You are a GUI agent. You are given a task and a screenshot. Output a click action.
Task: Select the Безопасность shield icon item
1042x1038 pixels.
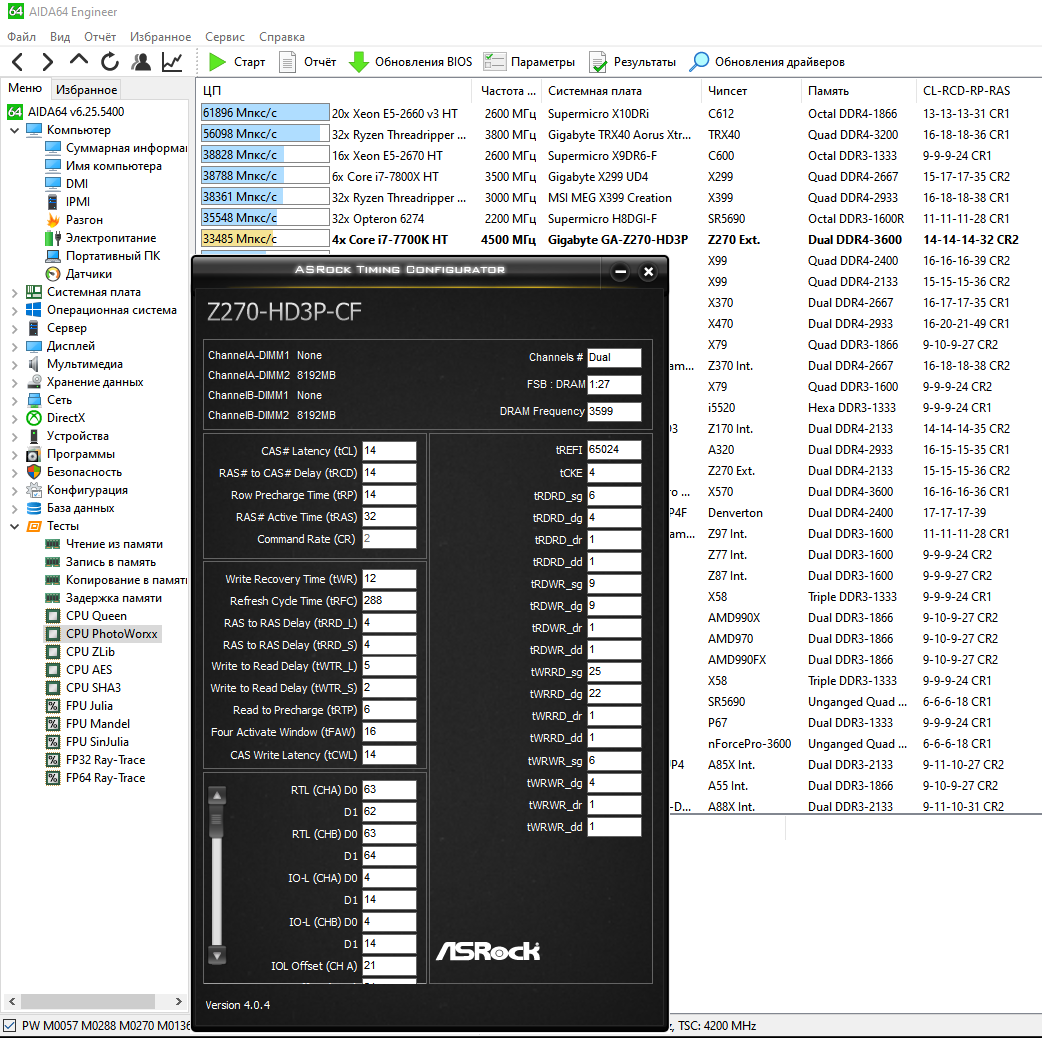[74, 472]
